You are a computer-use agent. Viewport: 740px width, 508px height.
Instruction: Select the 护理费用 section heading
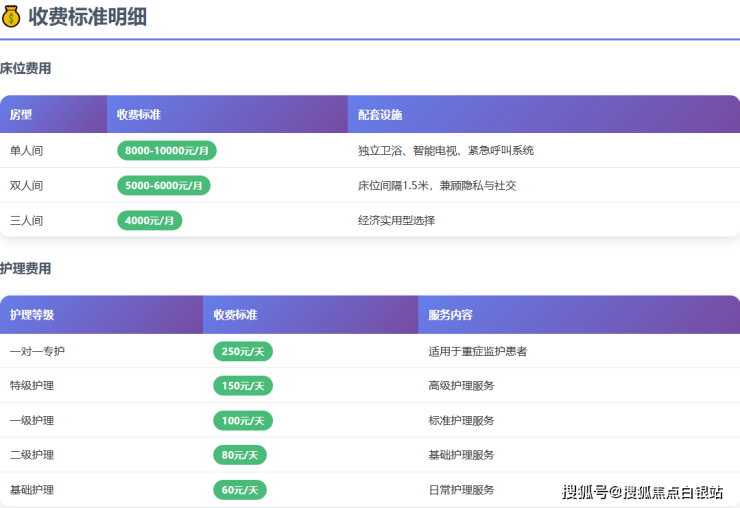[x=26, y=269]
